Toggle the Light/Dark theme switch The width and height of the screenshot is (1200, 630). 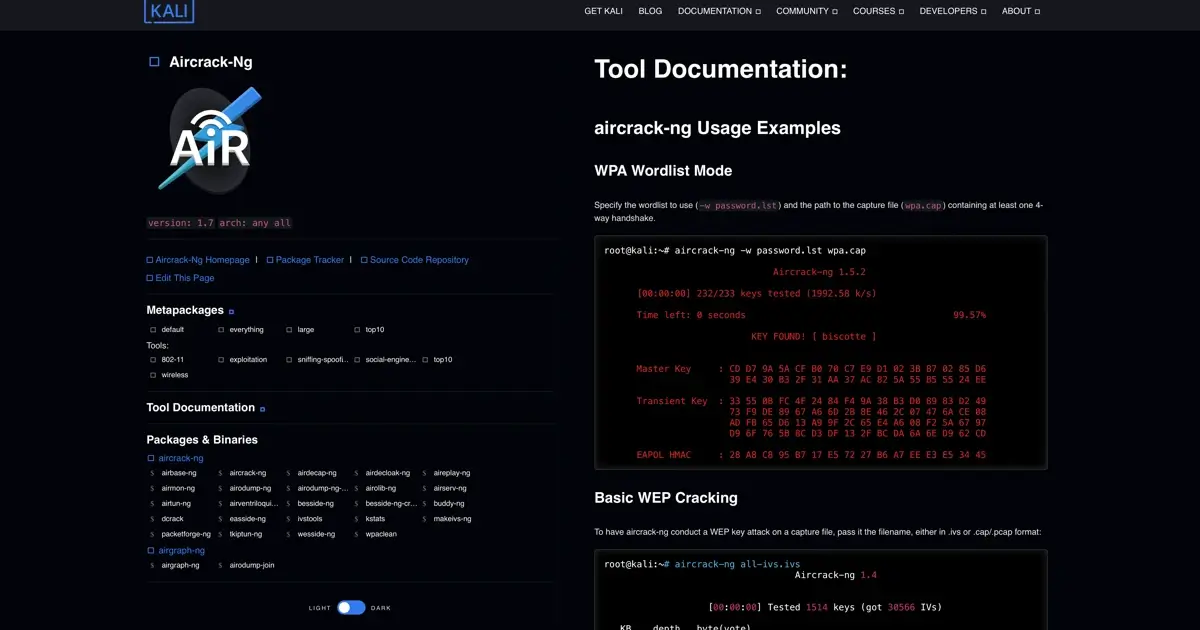351,607
